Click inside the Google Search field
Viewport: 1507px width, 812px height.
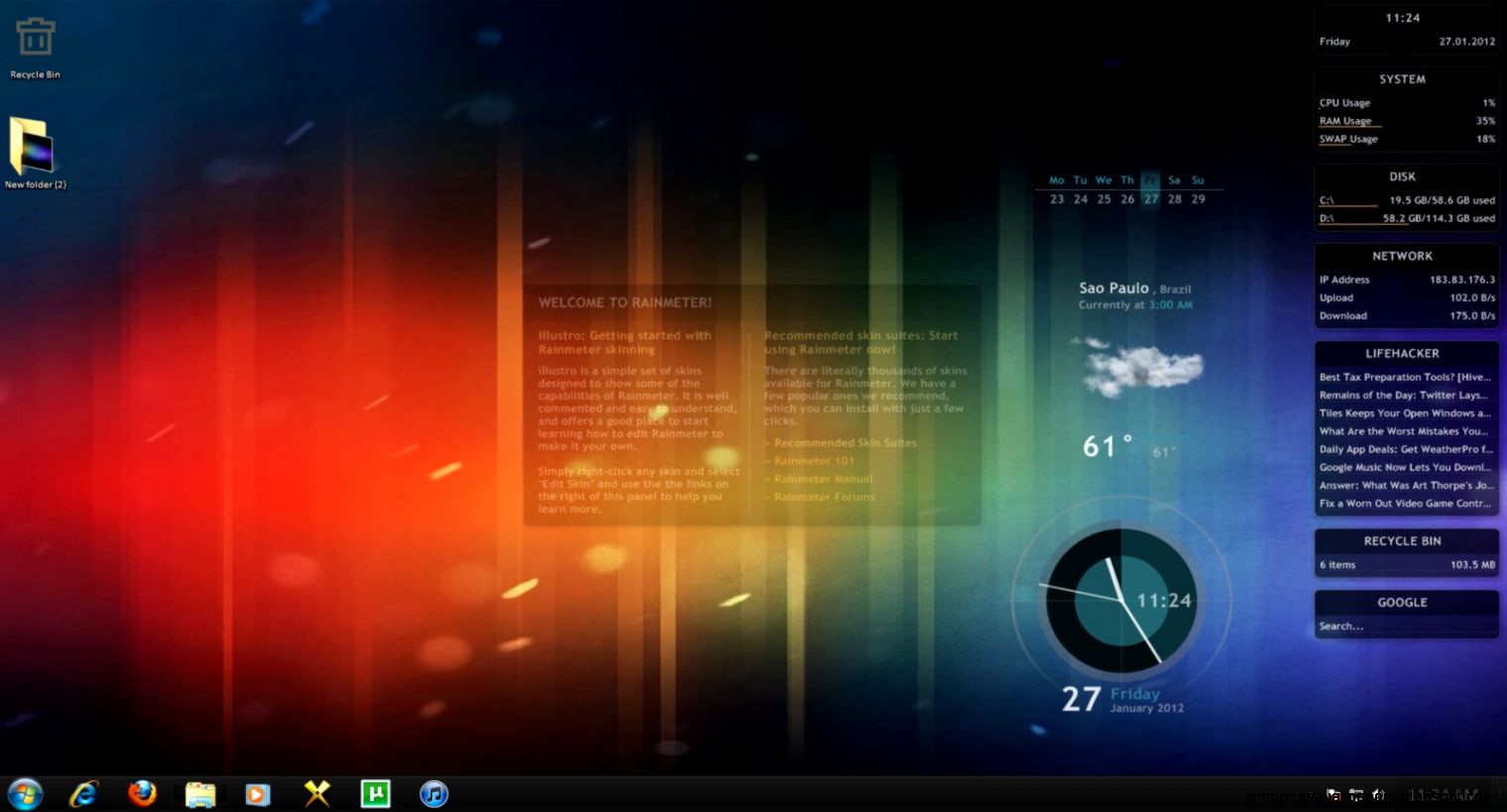pos(1403,626)
